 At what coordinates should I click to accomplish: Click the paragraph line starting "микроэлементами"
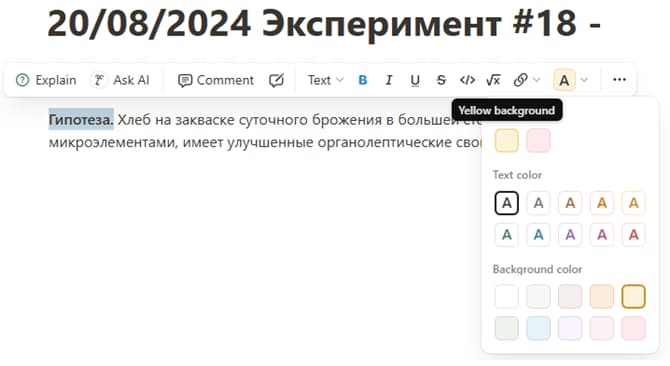coord(265,142)
